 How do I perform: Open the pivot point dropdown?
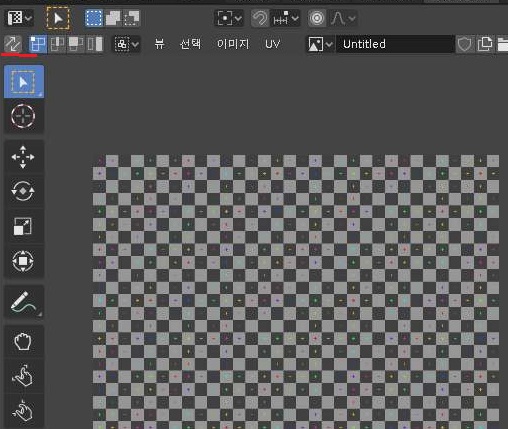(229, 18)
